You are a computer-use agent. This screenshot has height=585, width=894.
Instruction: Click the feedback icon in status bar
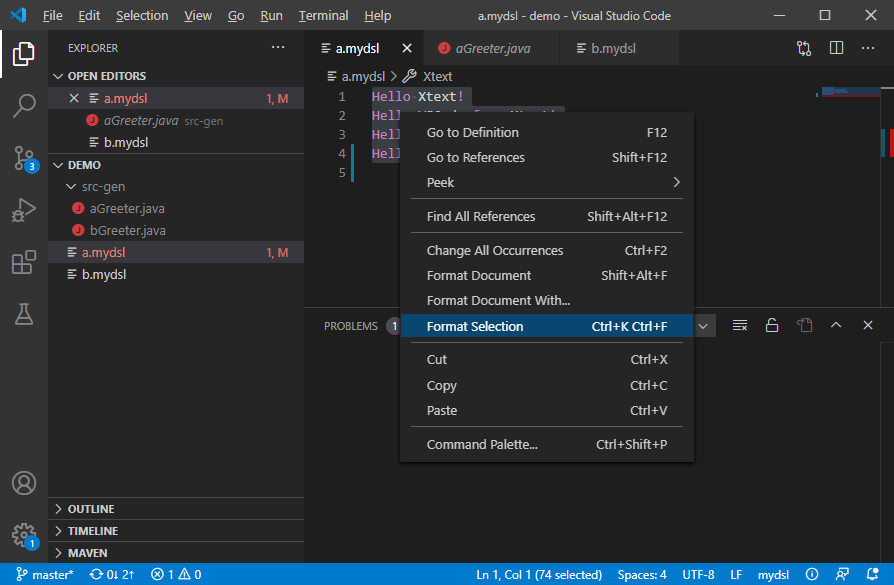click(842, 574)
